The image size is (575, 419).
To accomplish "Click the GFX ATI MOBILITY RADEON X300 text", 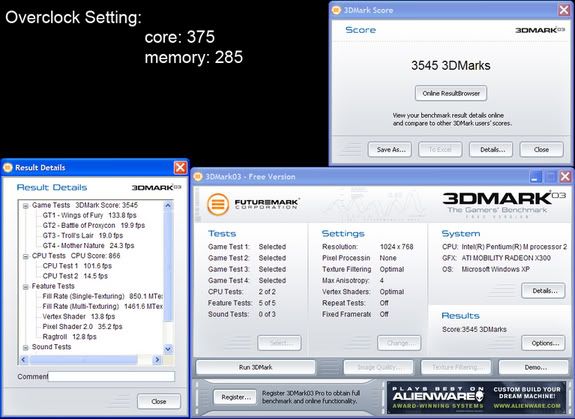I will (x=496, y=258).
